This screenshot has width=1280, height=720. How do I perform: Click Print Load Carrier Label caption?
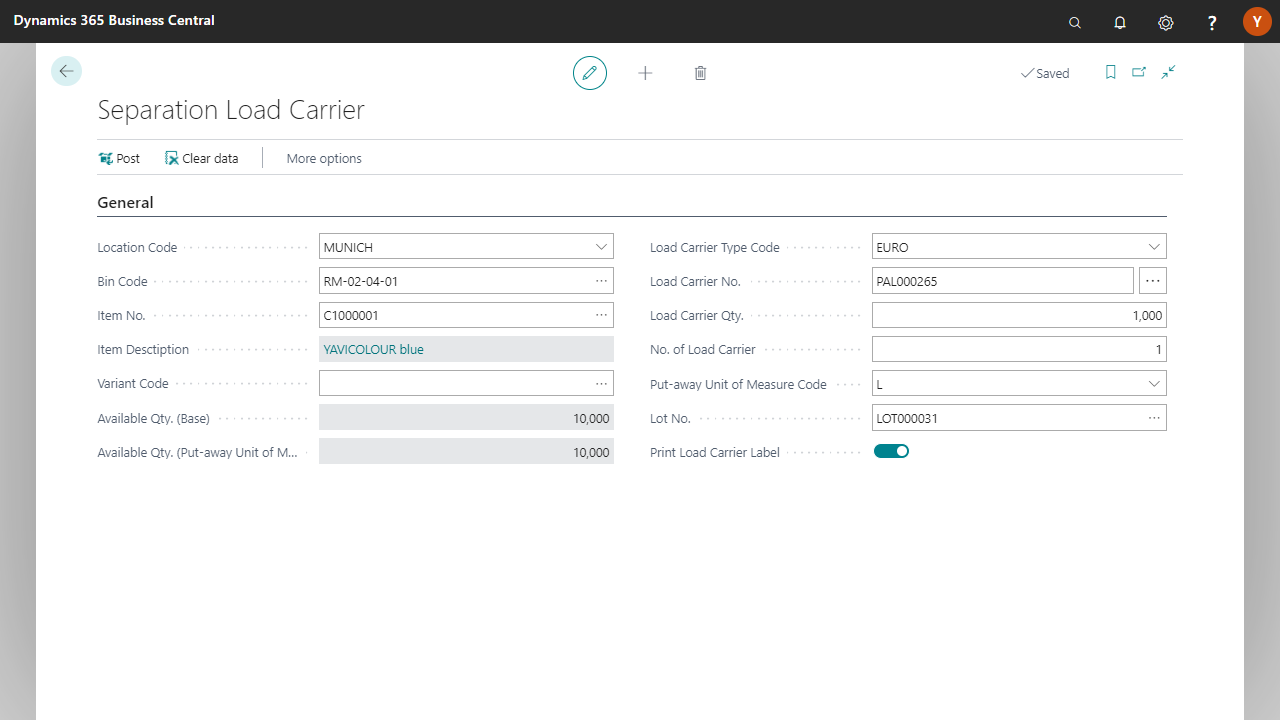(x=715, y=452)
